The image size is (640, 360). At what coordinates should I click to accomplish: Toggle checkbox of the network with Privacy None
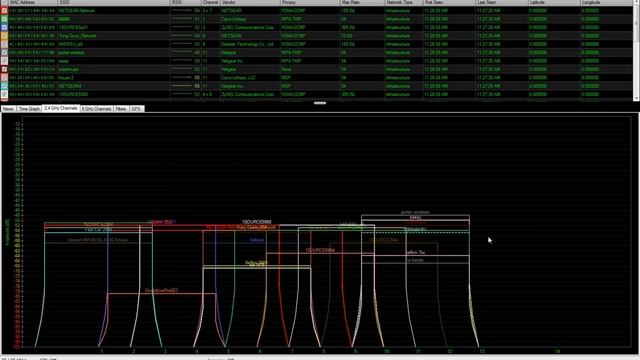(4, 69)
